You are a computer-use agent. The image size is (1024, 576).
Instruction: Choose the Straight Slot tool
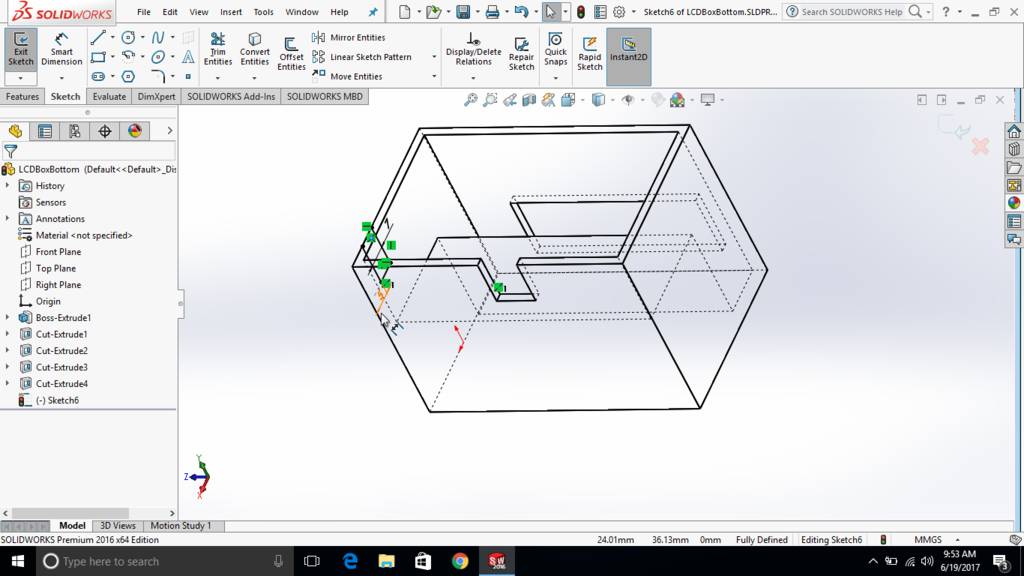pos(98,76)
